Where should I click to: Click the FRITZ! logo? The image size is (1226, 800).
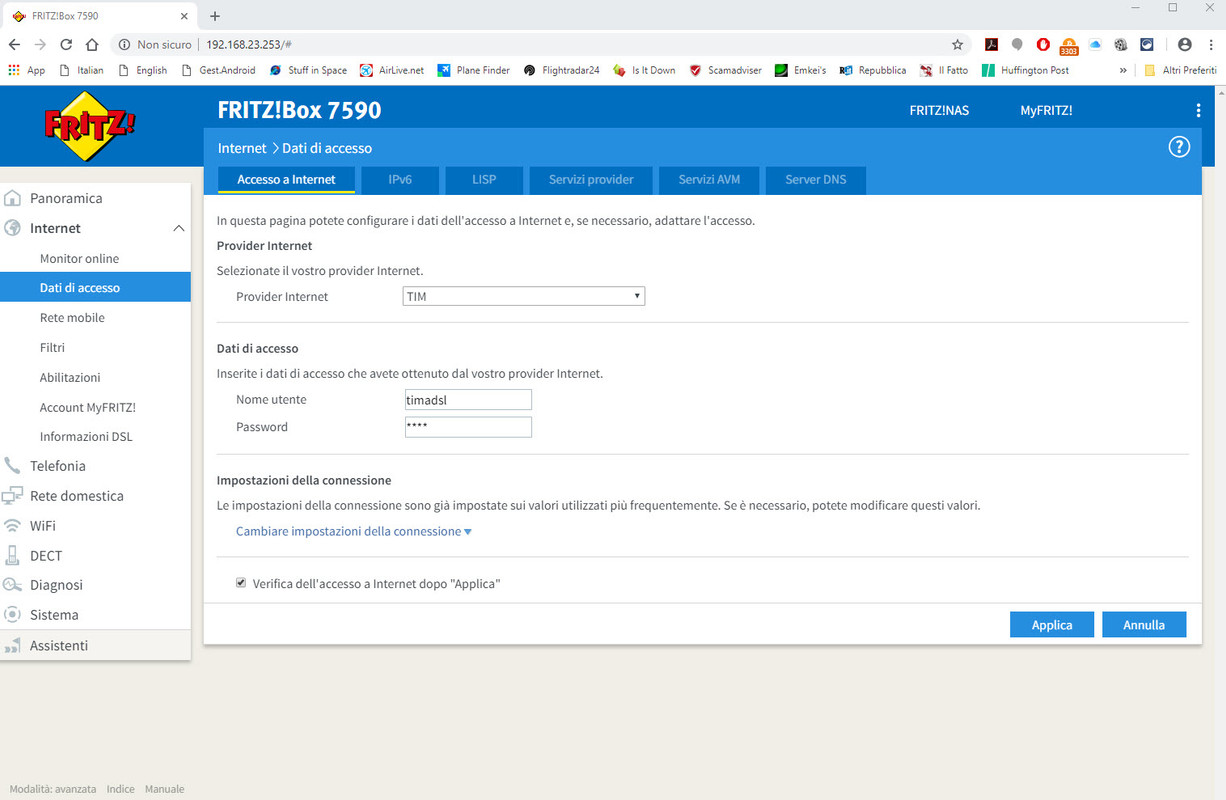pos(90,126)
